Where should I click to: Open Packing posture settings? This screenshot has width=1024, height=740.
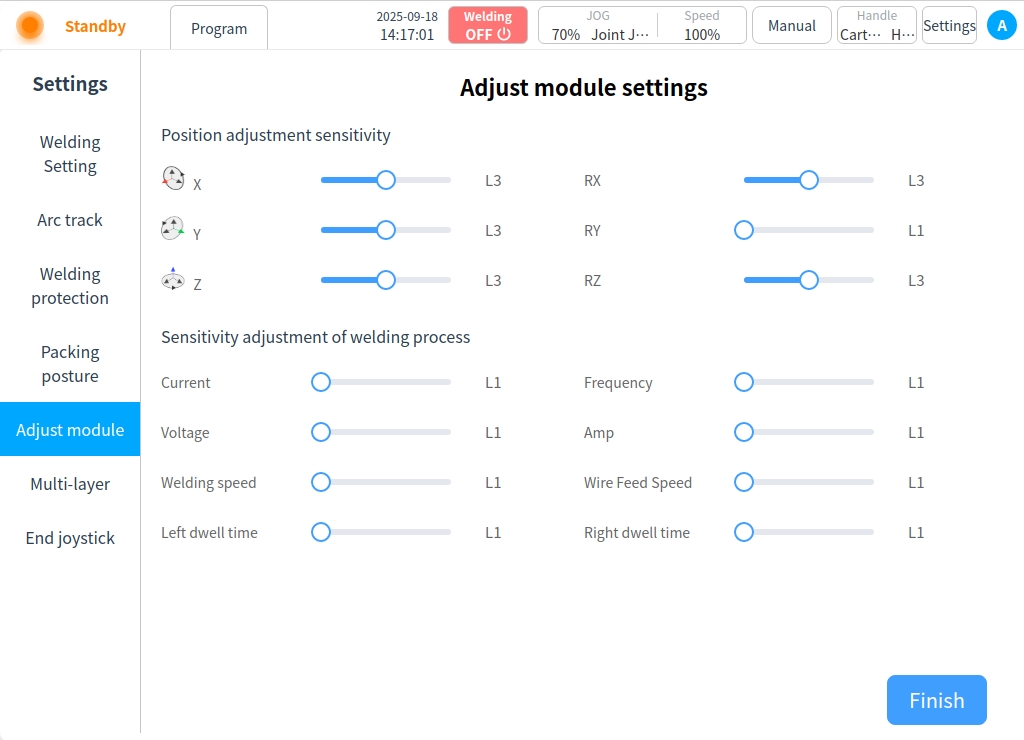click(70, 364)
